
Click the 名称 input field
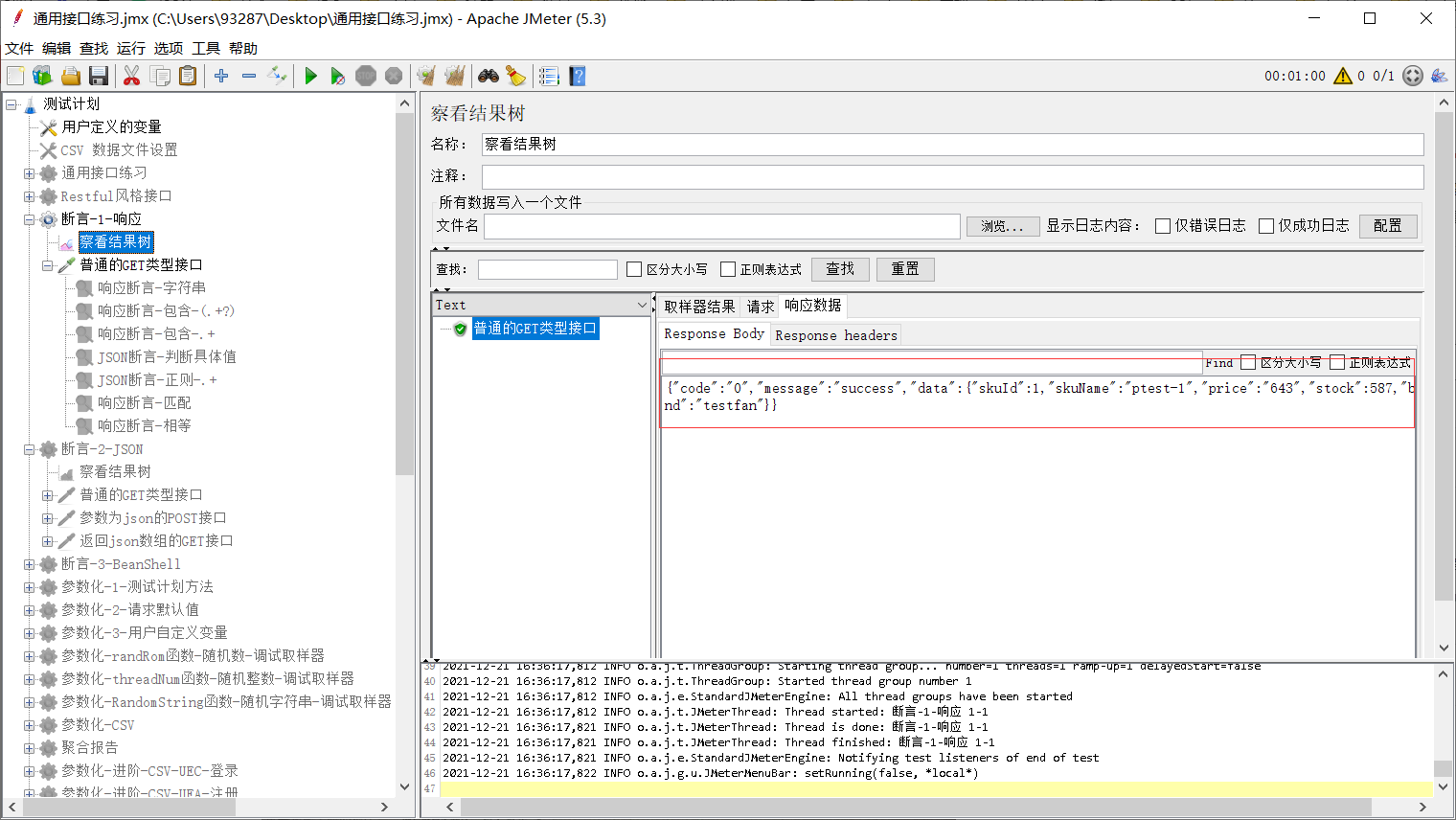point(952,144)
